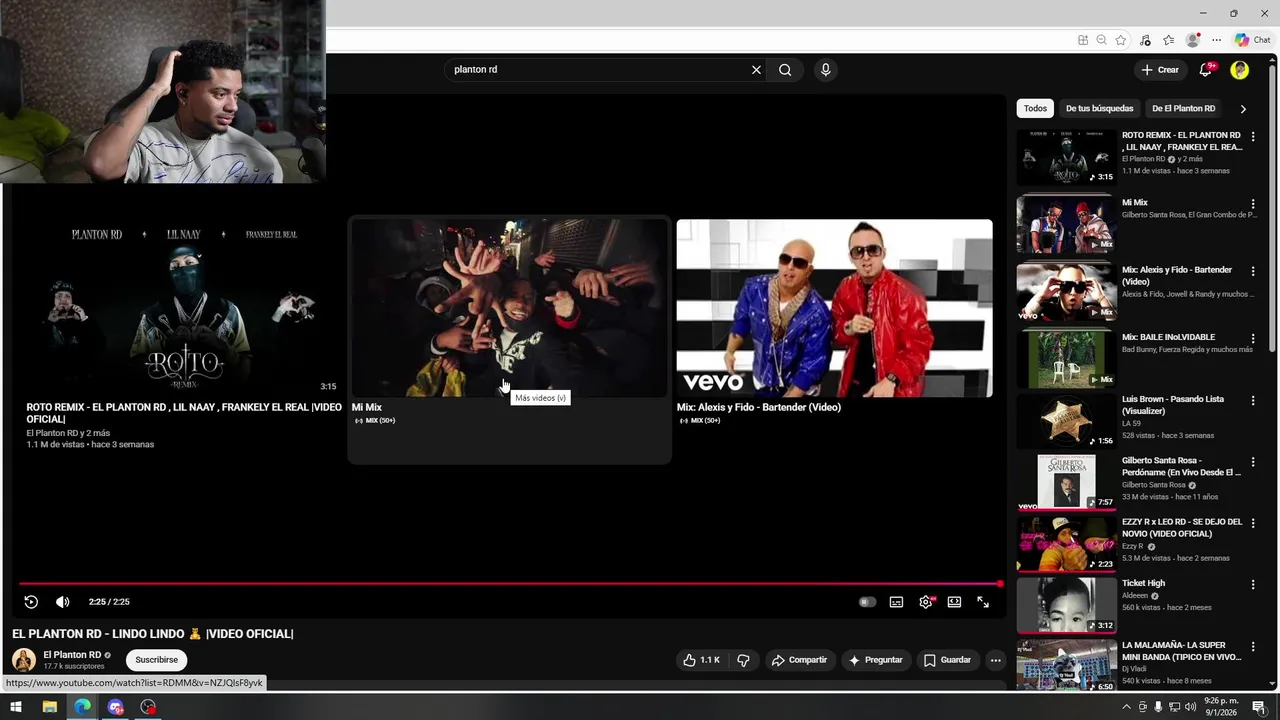The width and height of the screenshot is (1280, 720).
Task: Like the video with thumbs up
Action: (701, 660)
